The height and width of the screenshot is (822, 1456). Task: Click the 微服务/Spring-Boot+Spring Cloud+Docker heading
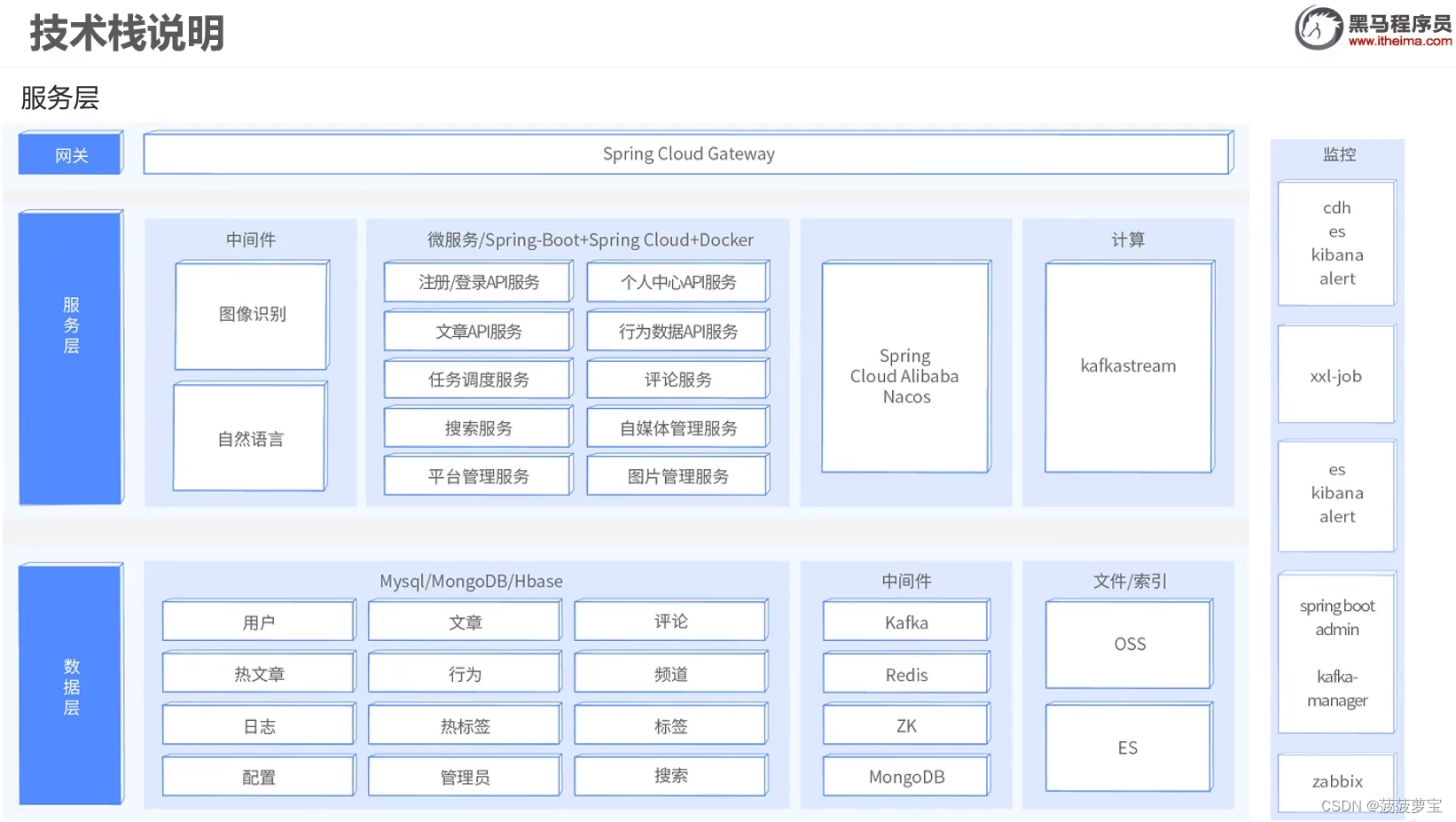tap(591, 239)
